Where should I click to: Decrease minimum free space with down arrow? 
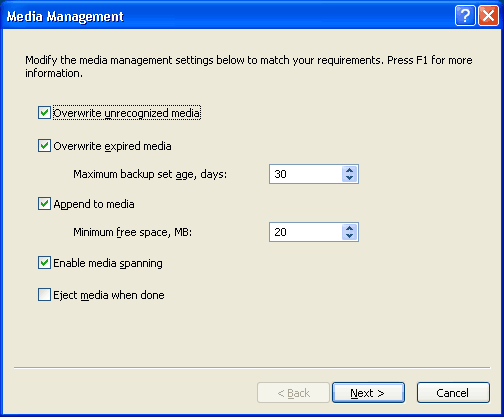tap(349, 236)
